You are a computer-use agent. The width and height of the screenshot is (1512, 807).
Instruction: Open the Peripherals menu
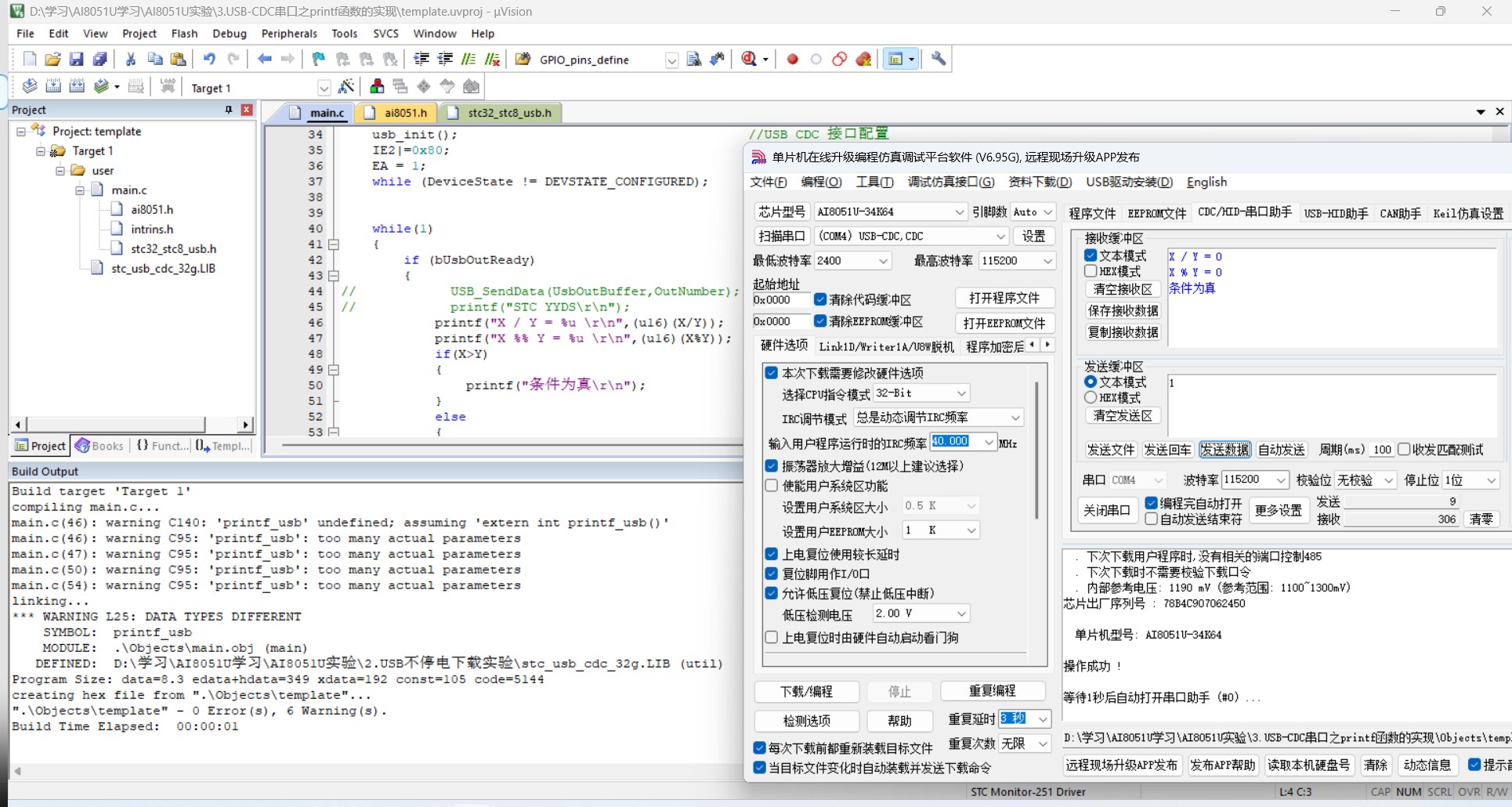point(289,34)
